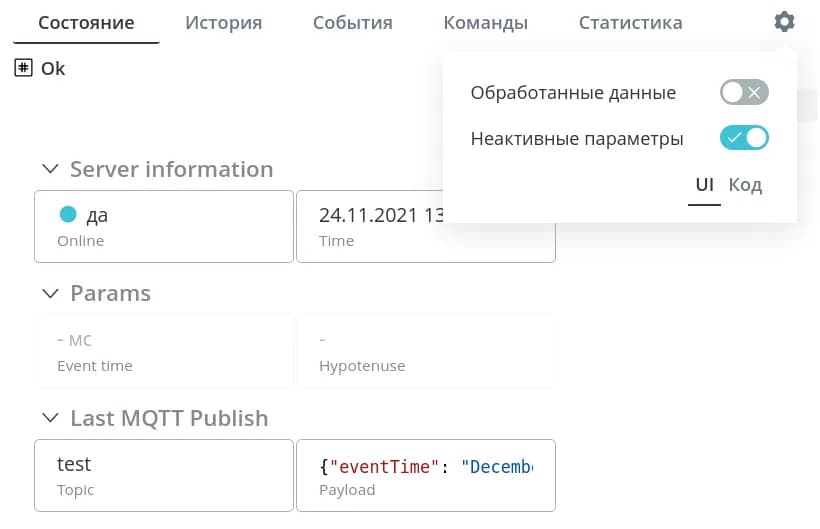The height and width of the screenshot is (529, 820).
Task: Enable the Обработанные данные toggle
Action: (x=744, y=93)
